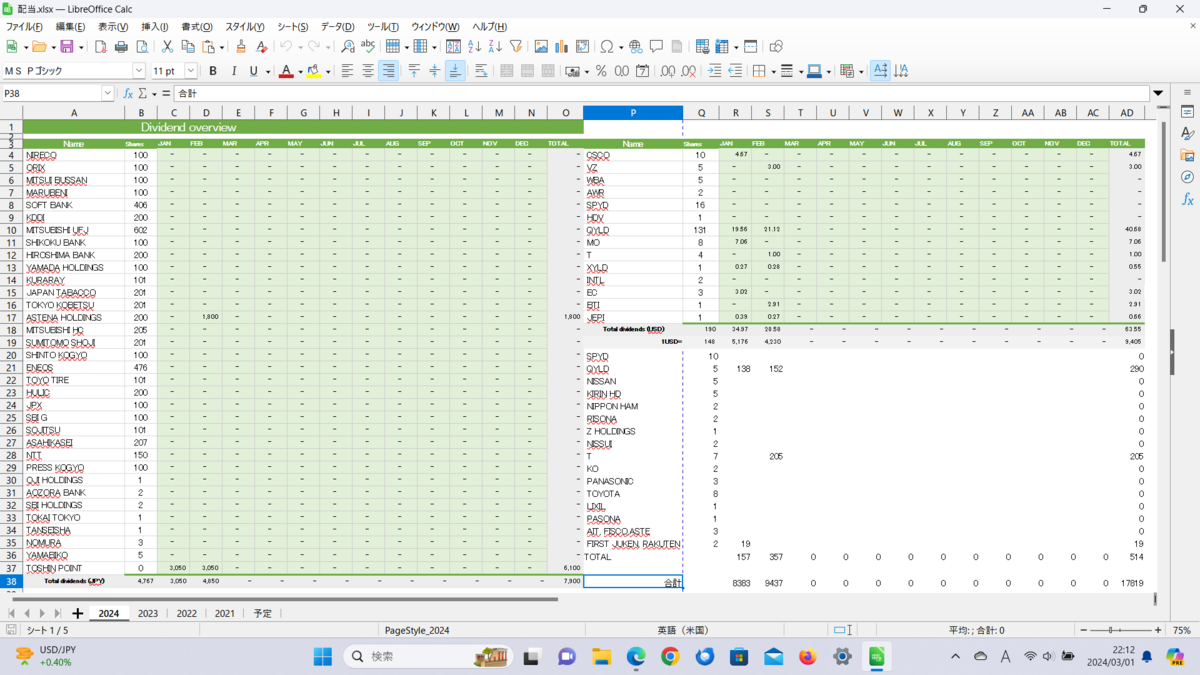Open Paste options dropdown arrow
Screen dimensions: 1200x675
point(220,46)
